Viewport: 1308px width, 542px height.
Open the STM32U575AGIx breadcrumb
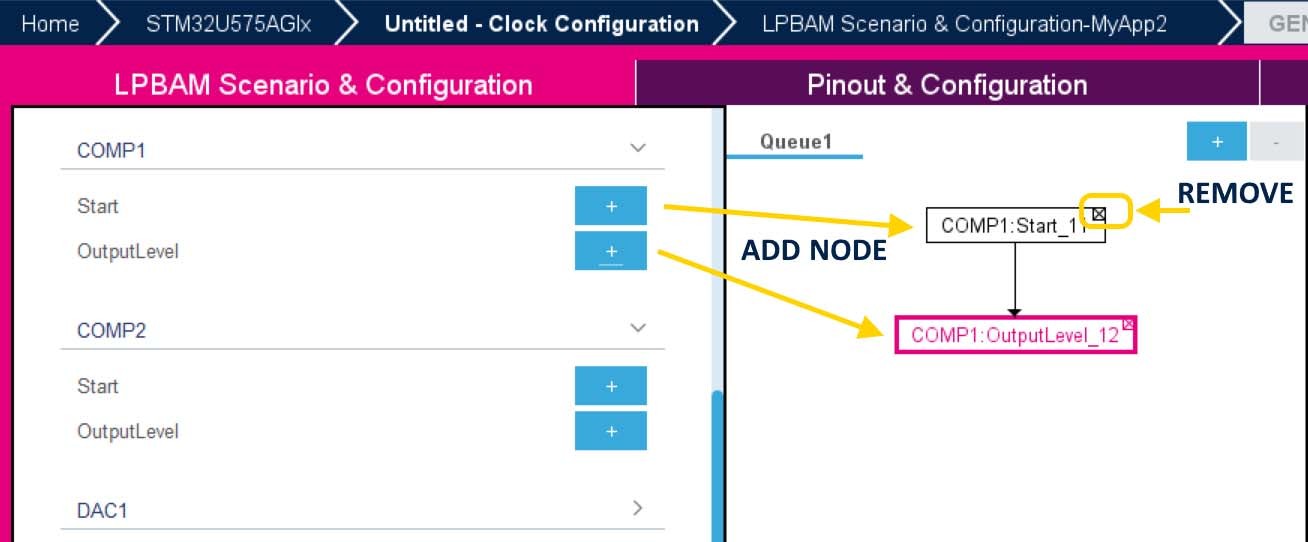tap(228, 24)
